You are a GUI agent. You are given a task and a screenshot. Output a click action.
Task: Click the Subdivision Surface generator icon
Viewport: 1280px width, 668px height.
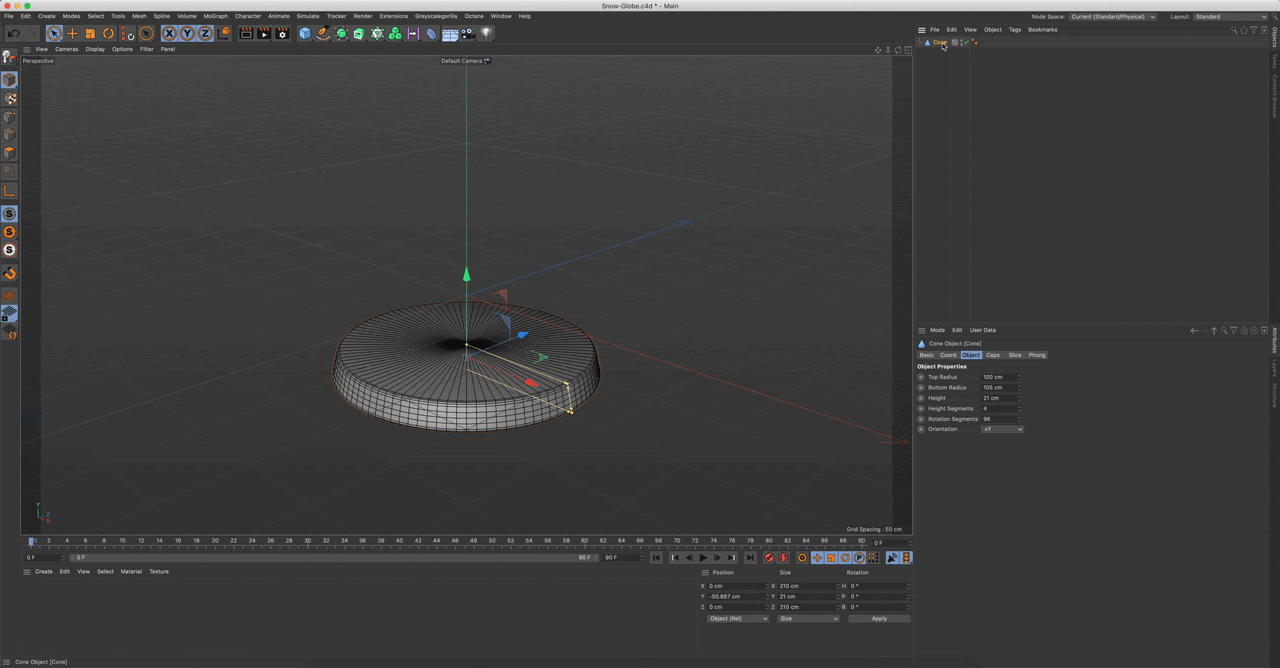341,34
